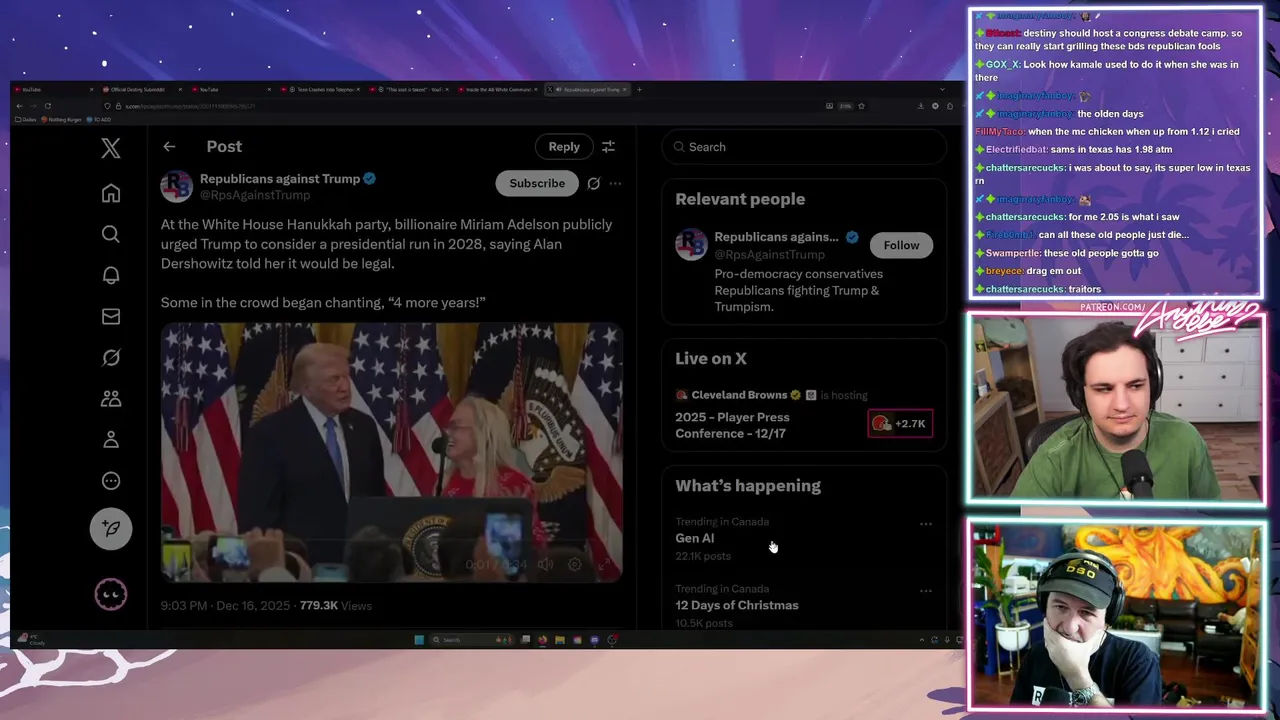Bookmark page with star icon
This screenshot has width=1280, height=720.
point(861,106)
